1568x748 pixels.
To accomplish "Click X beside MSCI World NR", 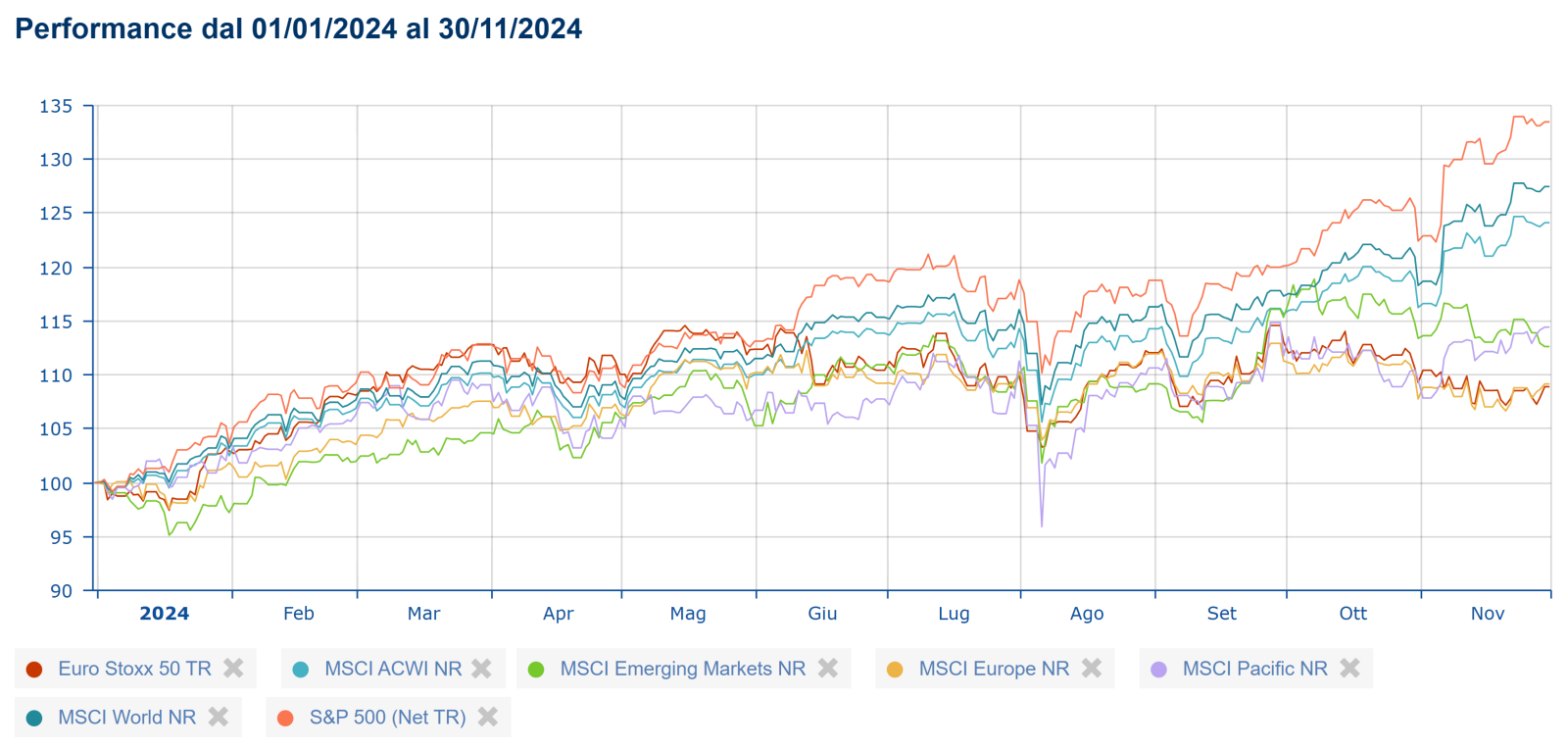I will 219,717.
